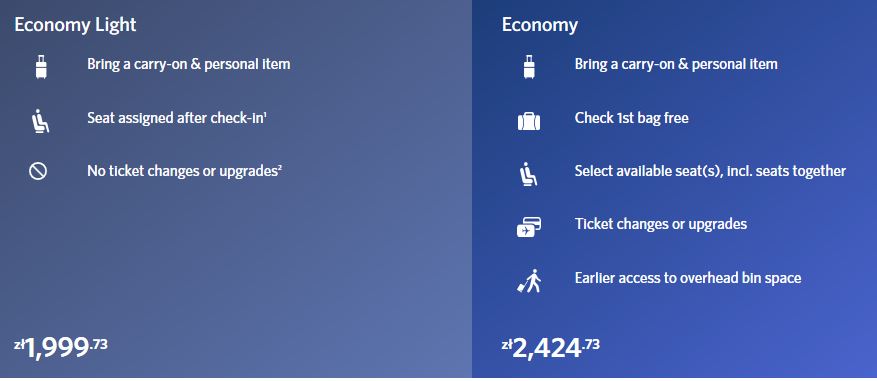Click the Economy carry-on suitcase icon
The image size is (877, 381).
(529, 67)
